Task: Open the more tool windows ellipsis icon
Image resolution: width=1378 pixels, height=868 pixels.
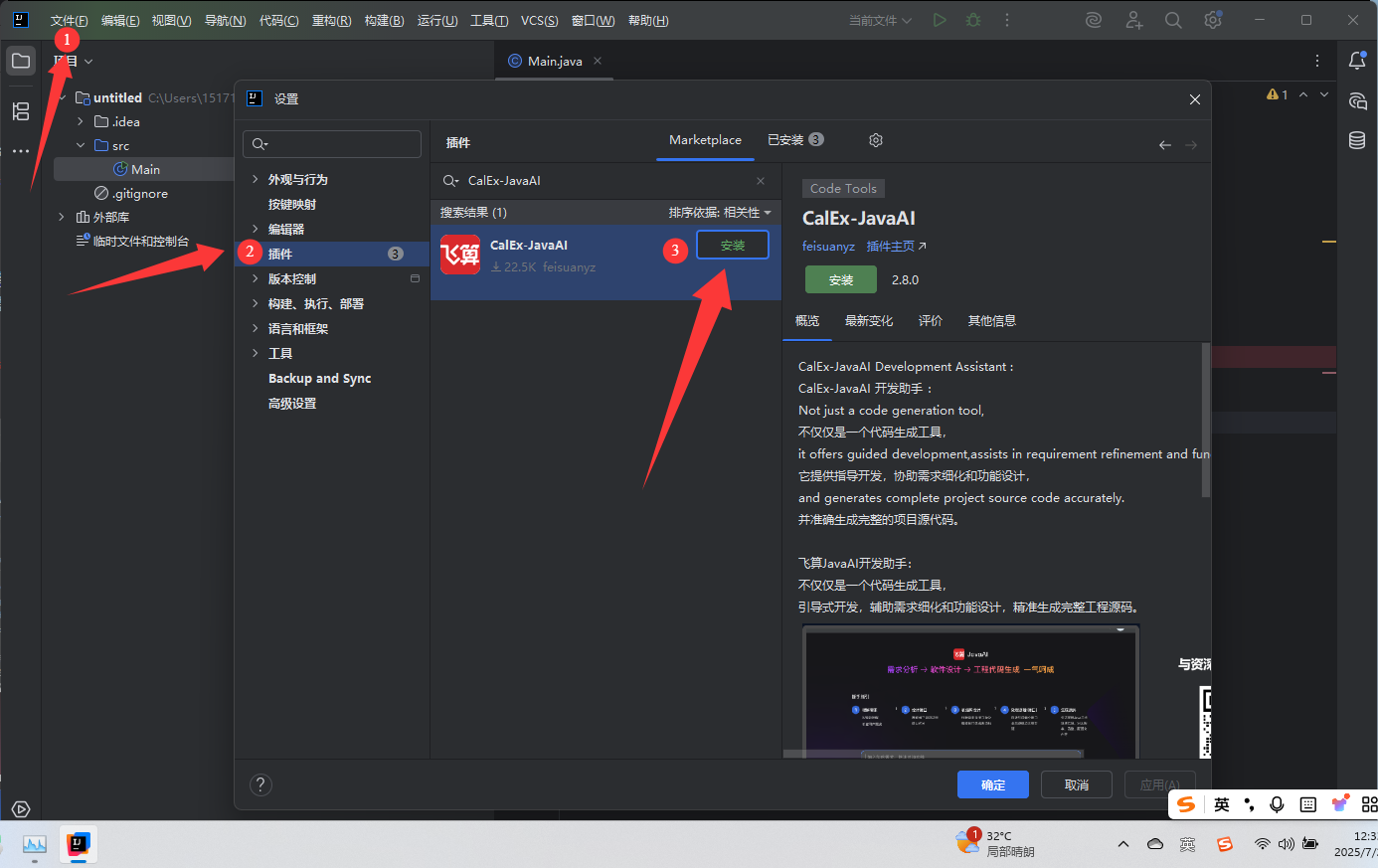Action: 20,151
